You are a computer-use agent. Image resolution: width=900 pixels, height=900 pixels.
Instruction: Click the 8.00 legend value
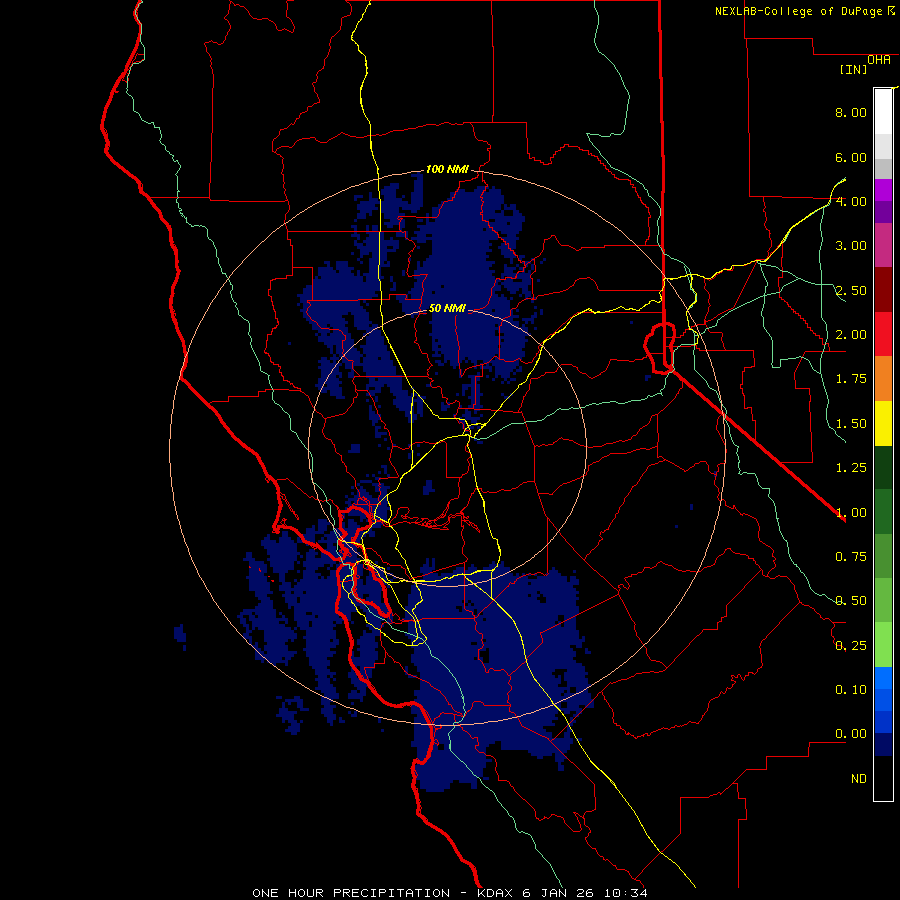click(851, 112)
